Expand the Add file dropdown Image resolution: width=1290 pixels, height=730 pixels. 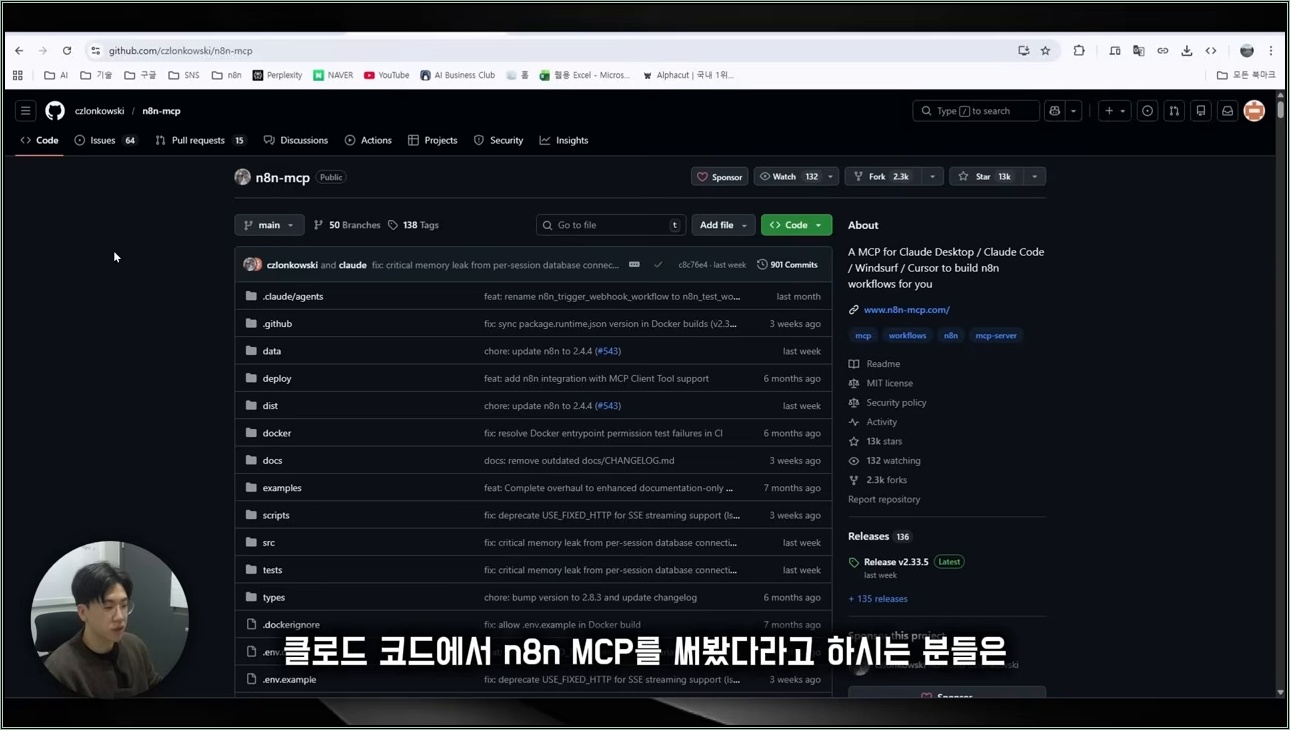[723, 225]
